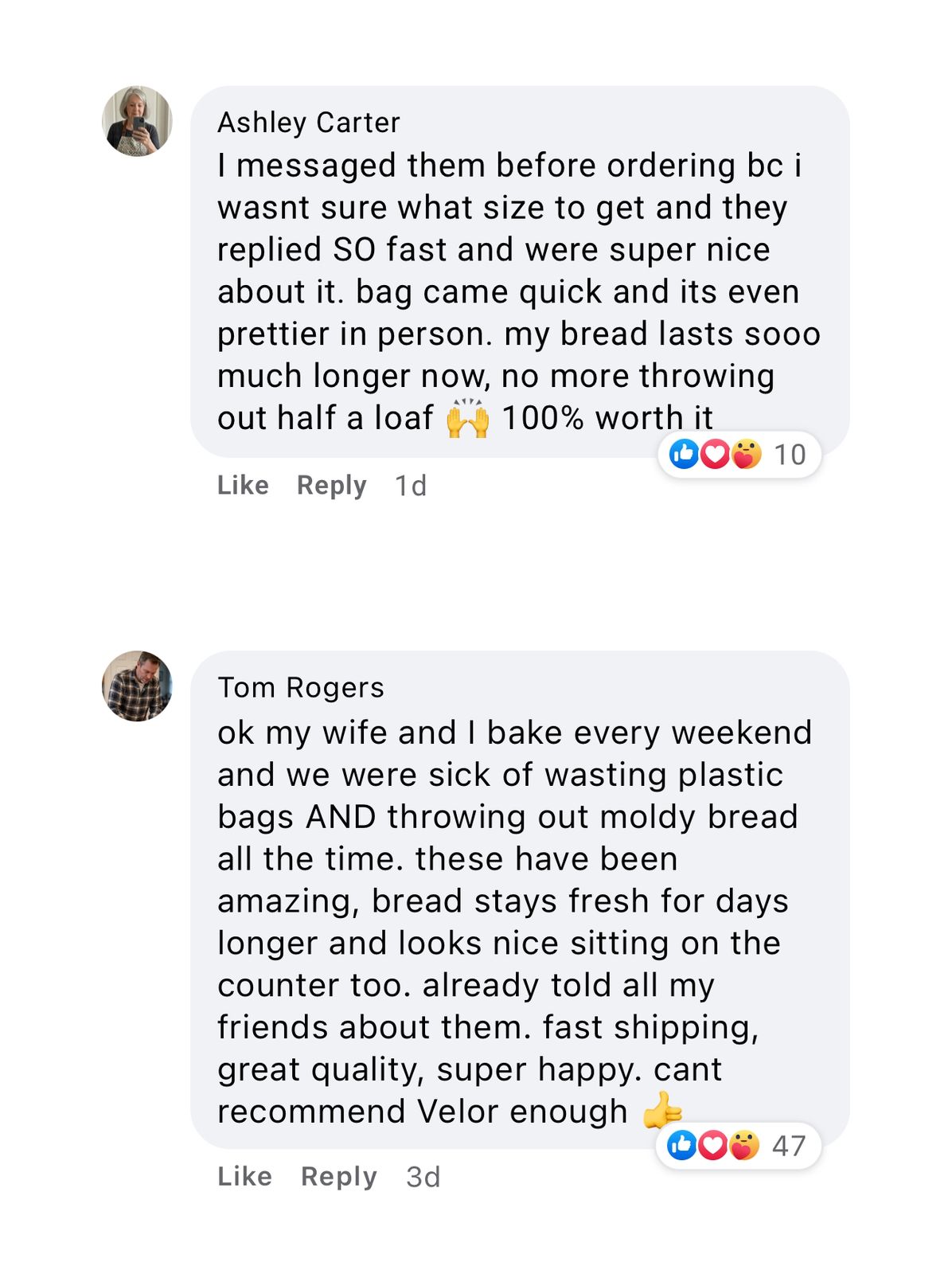The height and width of the screenshot is (1274, 952).
Task: Click heart reaction icon on Ashley's comment
Action: coord(715,454)
